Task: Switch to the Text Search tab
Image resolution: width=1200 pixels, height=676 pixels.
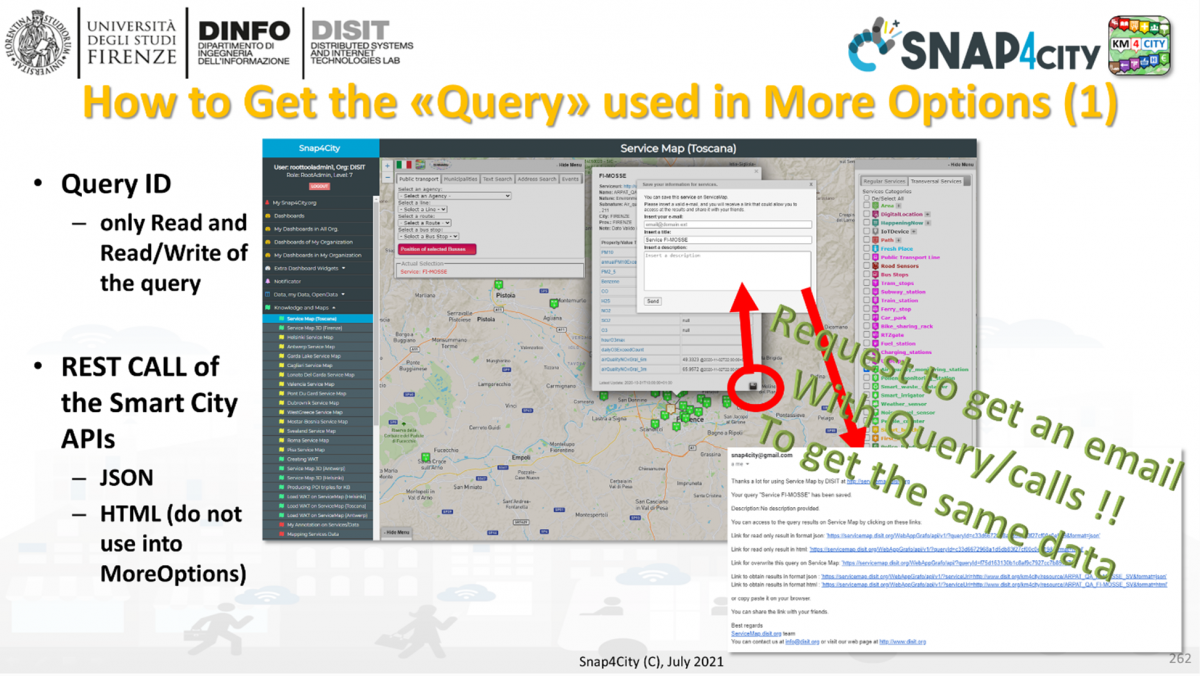Action: (x=497, y=179)
